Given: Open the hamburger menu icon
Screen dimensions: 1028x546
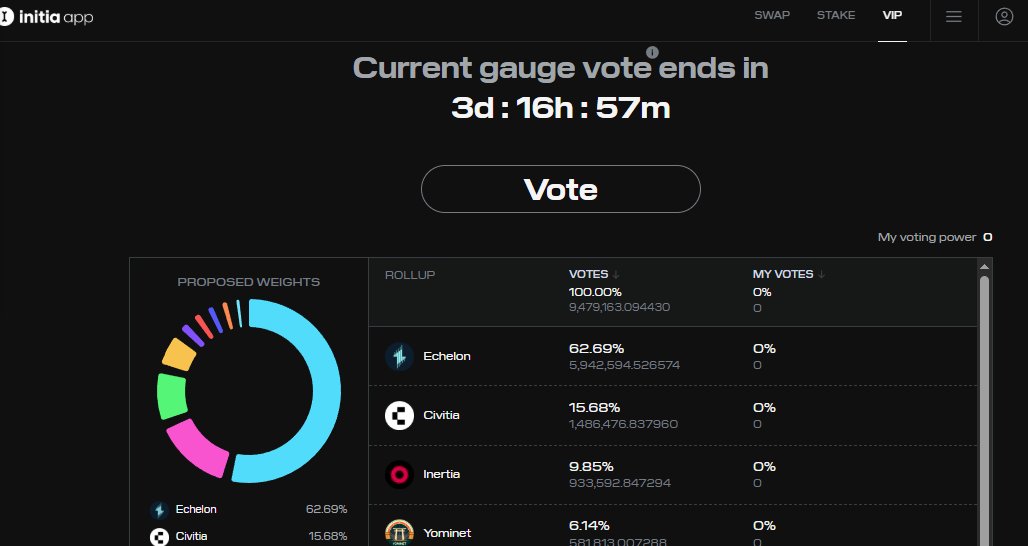Looking at the screenshot, I should [x=953, y=16].
